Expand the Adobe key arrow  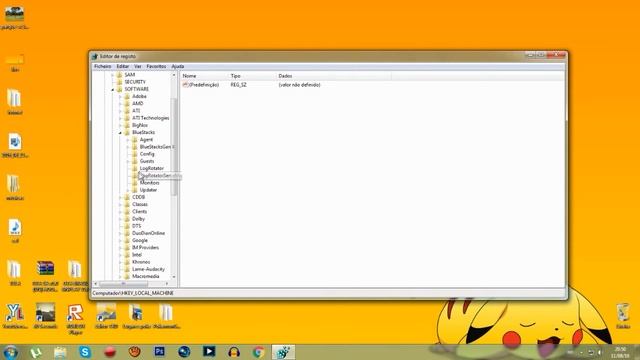(x=120, y=97)
